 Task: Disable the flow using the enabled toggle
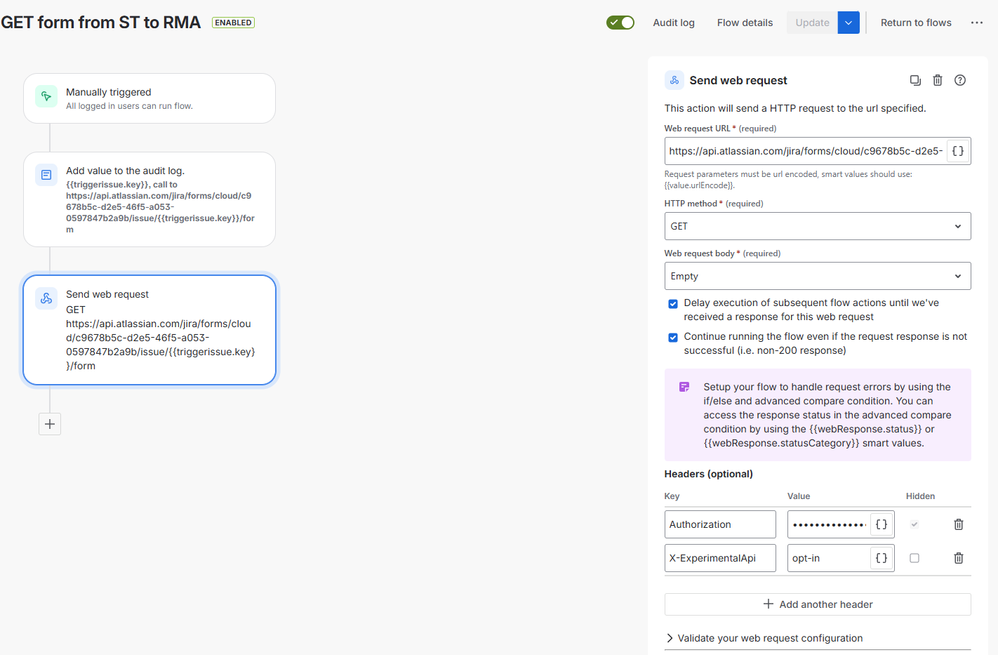(x=620, y=22)
